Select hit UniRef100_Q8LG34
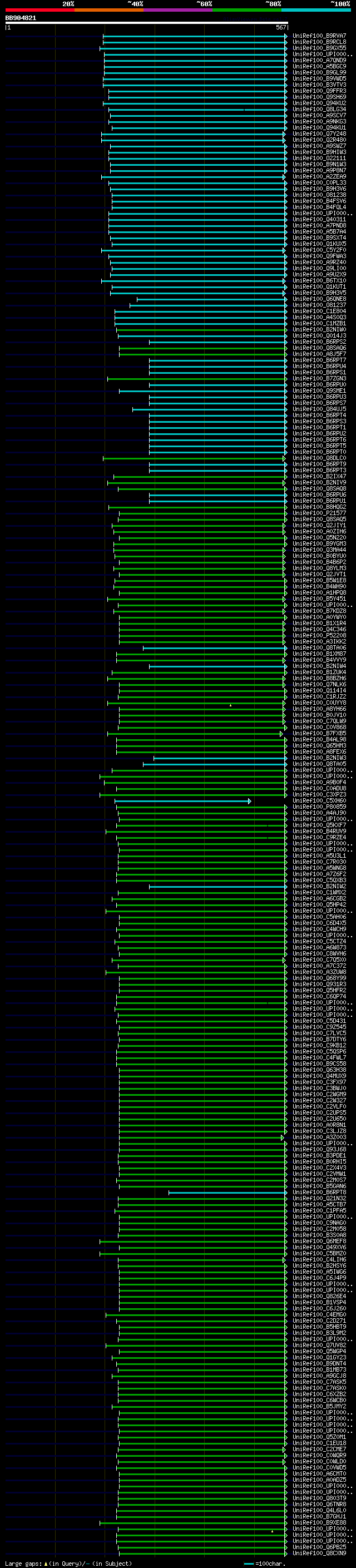This screenshot has width=356, height=1568. [x=319, y=110]
